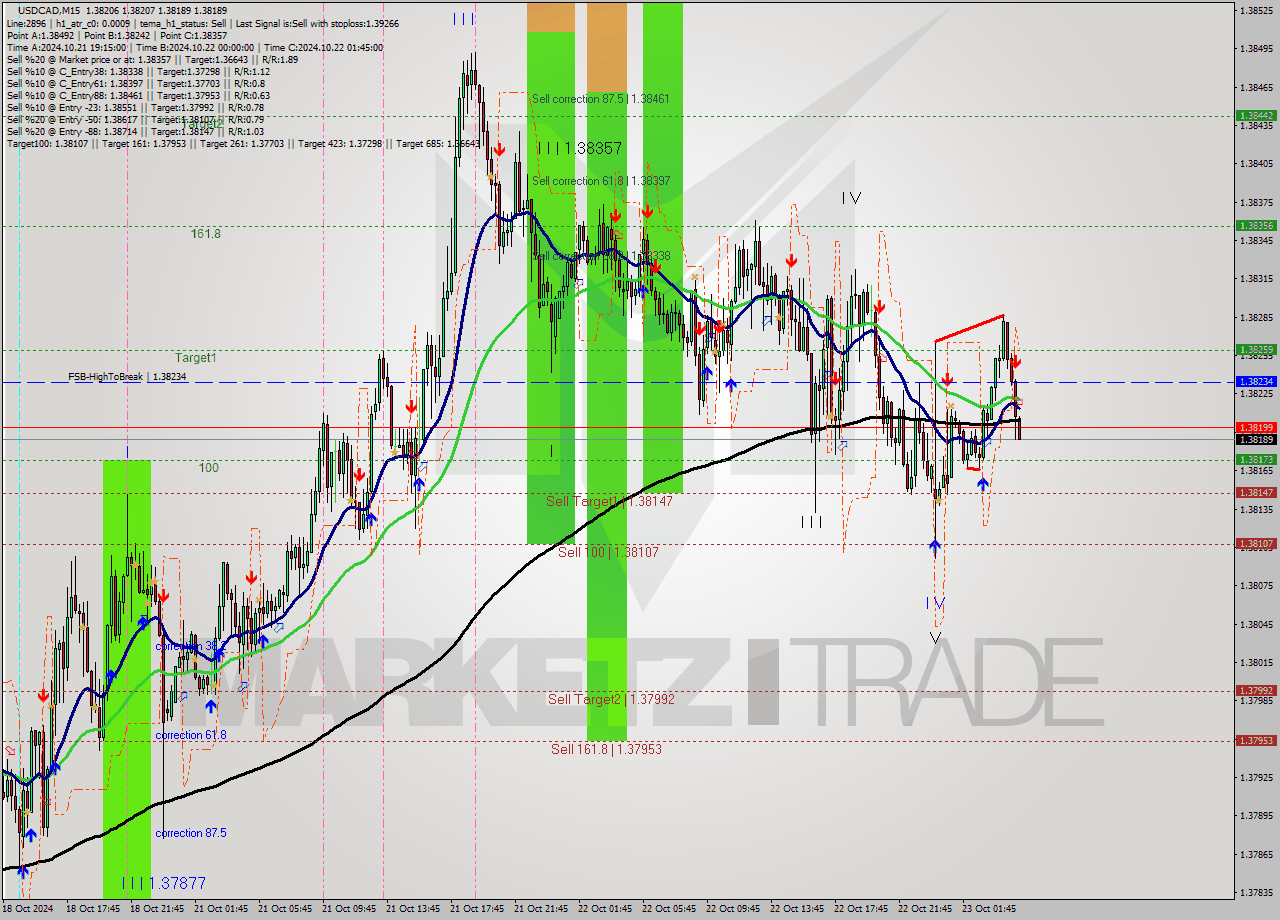This screenshot has width=1280, height=920.
Task: Click the '23 Oct 01:45' time axis label
Action: [988, 909]
